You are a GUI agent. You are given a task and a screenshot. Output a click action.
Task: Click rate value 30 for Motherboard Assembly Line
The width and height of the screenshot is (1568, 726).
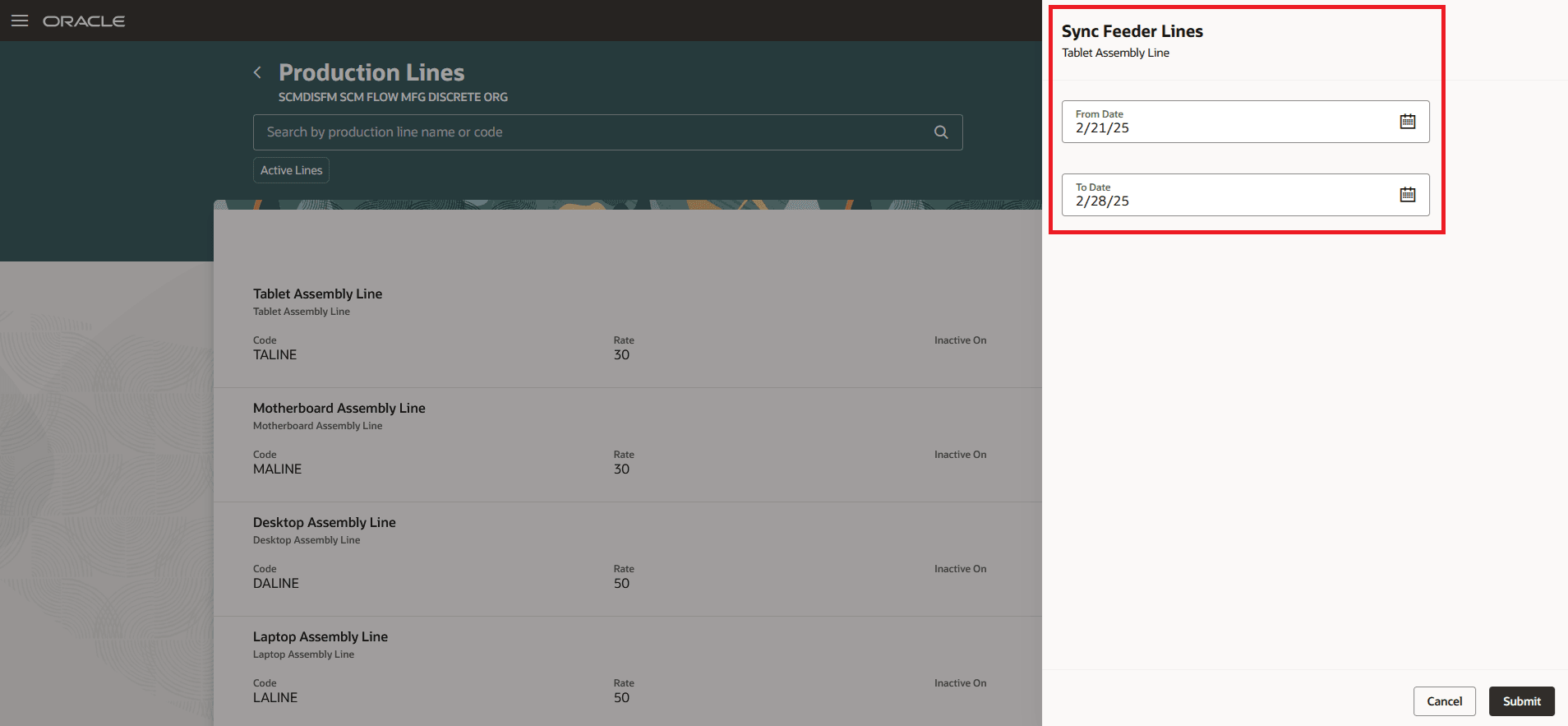[622, 469]
